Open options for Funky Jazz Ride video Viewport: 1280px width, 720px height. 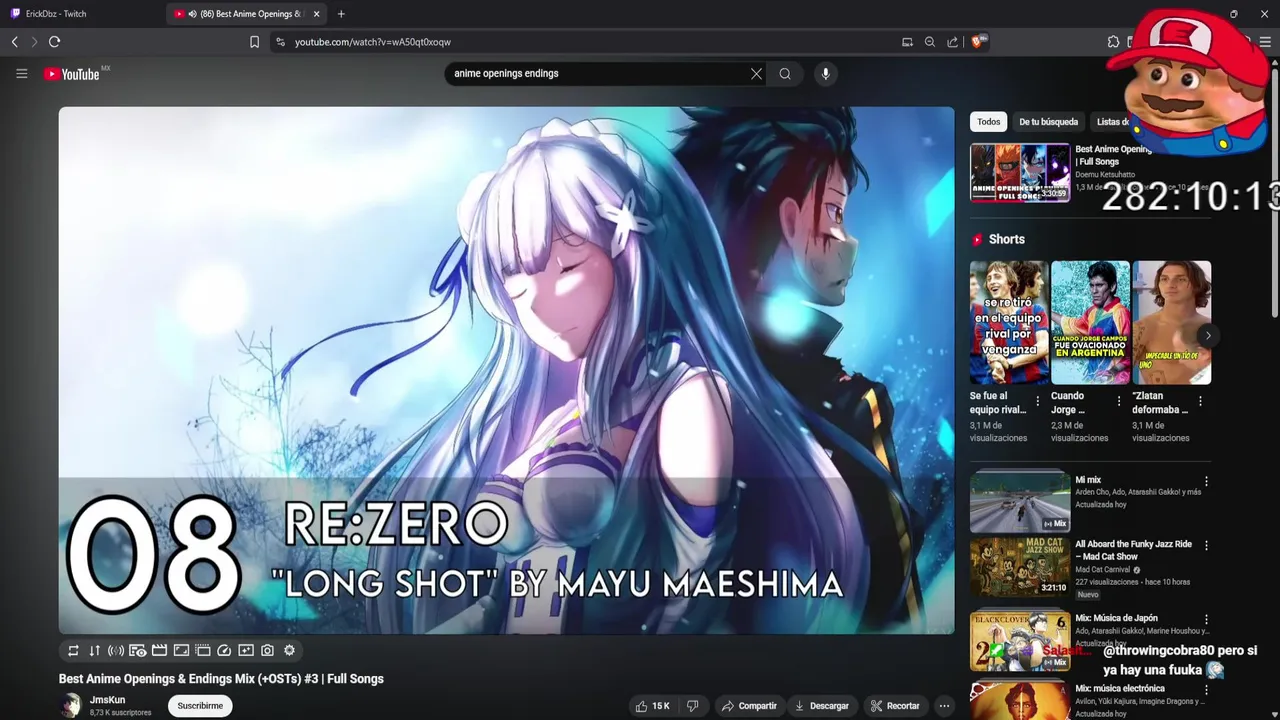coord(1206,546)
